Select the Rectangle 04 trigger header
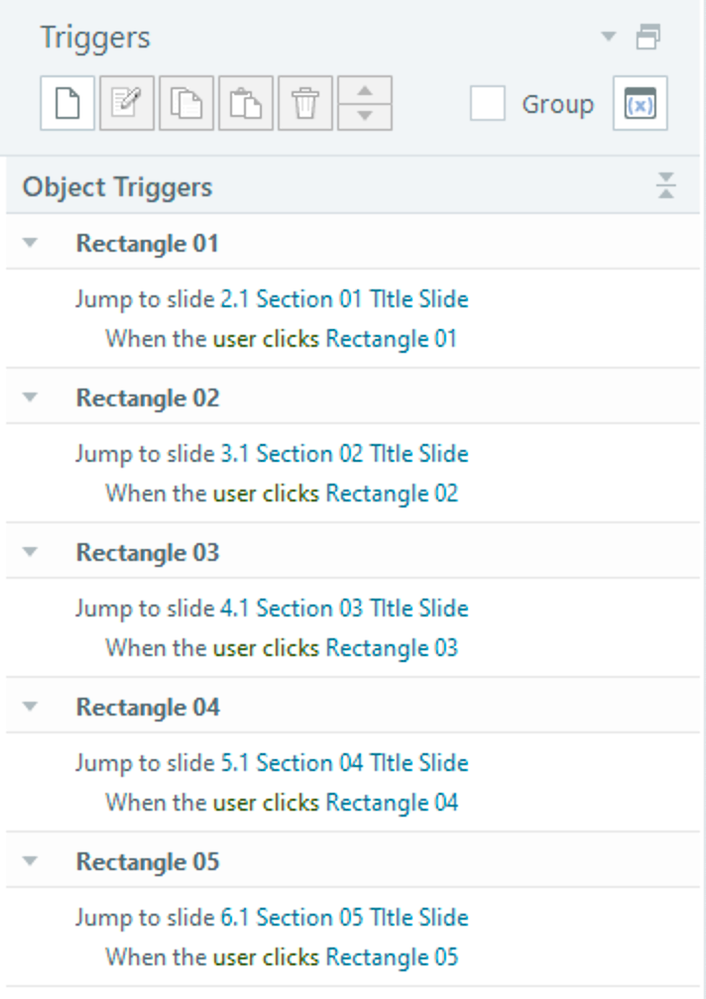The image size is (706, 999). [x=148, y=707]
